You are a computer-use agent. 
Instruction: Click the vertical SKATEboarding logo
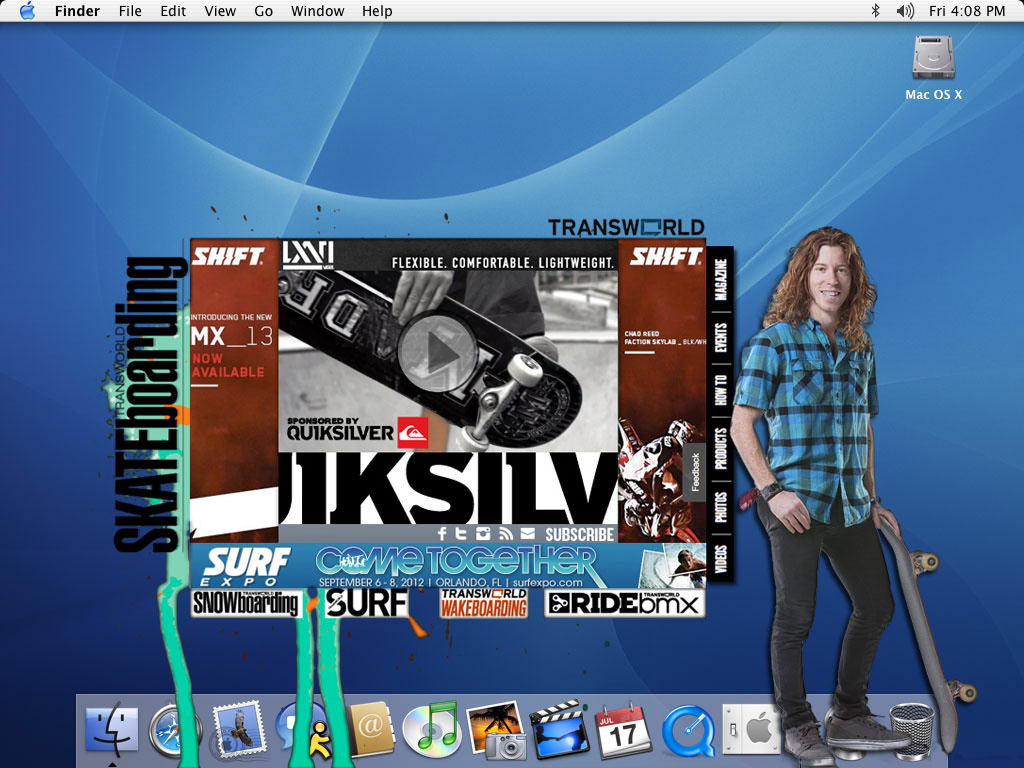coord(149,404)
